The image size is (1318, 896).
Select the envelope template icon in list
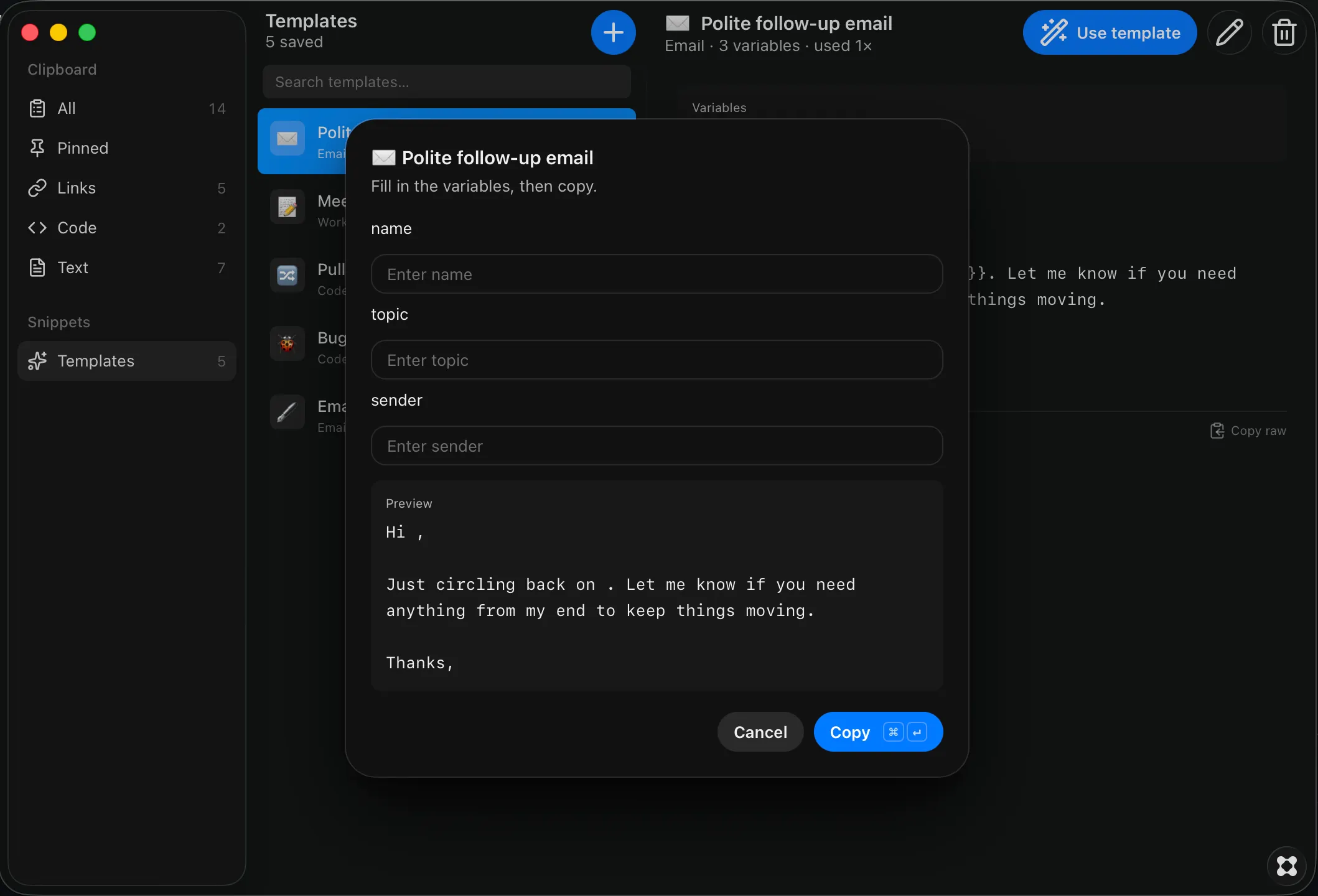click(x=287, y=138)
